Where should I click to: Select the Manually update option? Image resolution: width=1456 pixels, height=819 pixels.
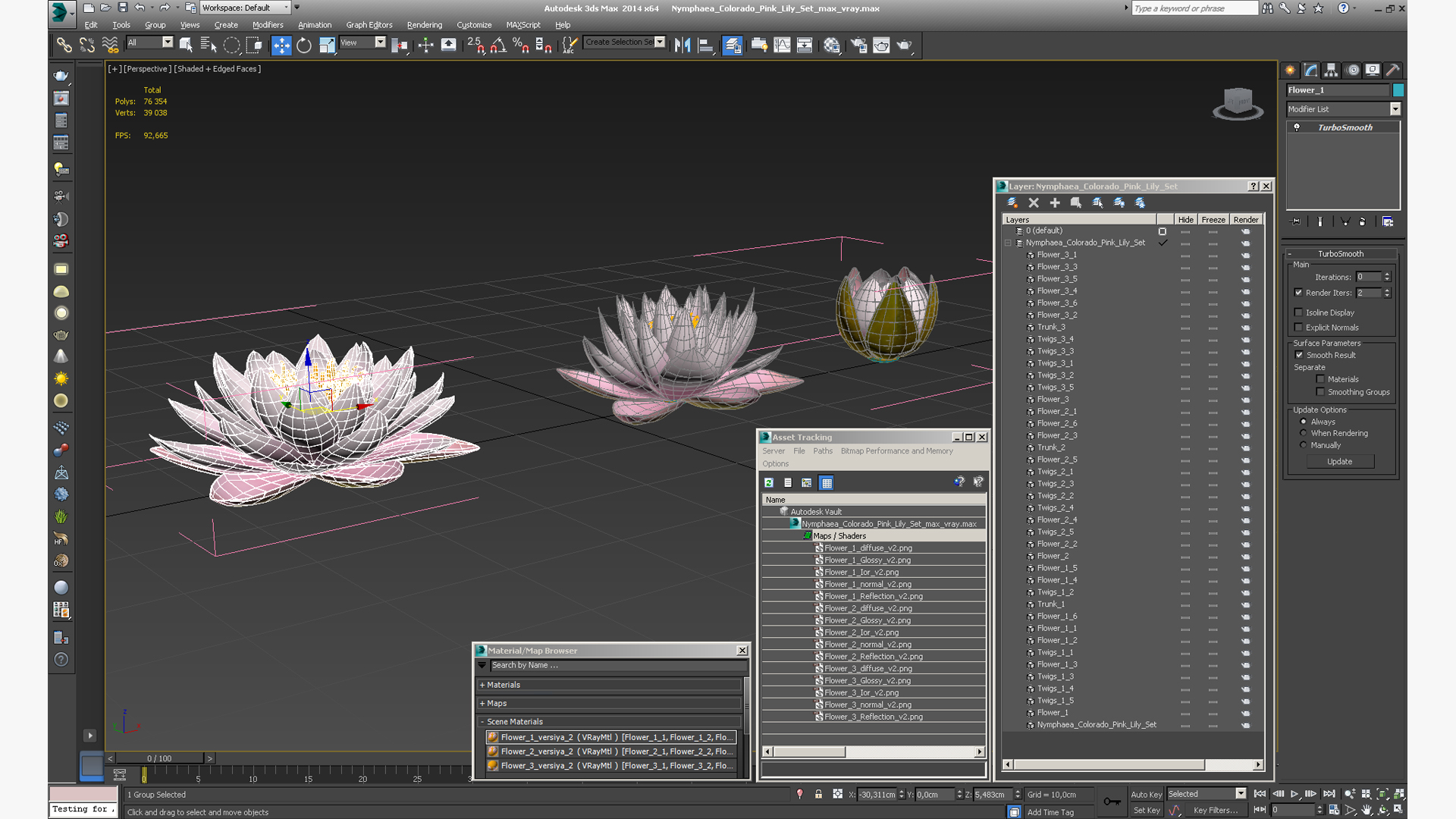point(1304,445)
